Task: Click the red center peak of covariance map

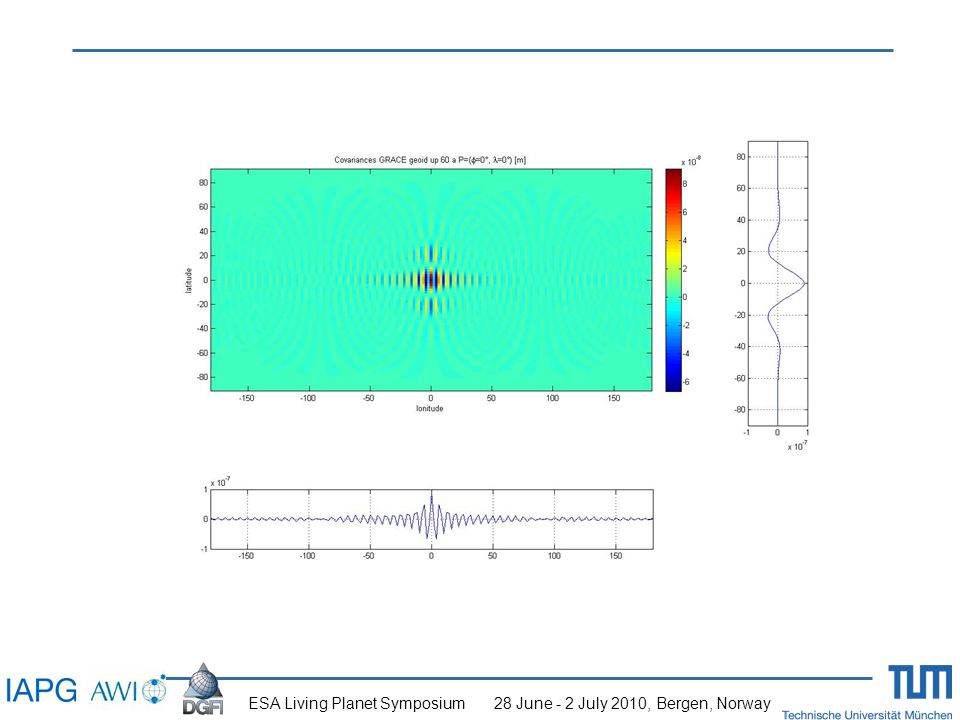Action: (x=431, y=280)
